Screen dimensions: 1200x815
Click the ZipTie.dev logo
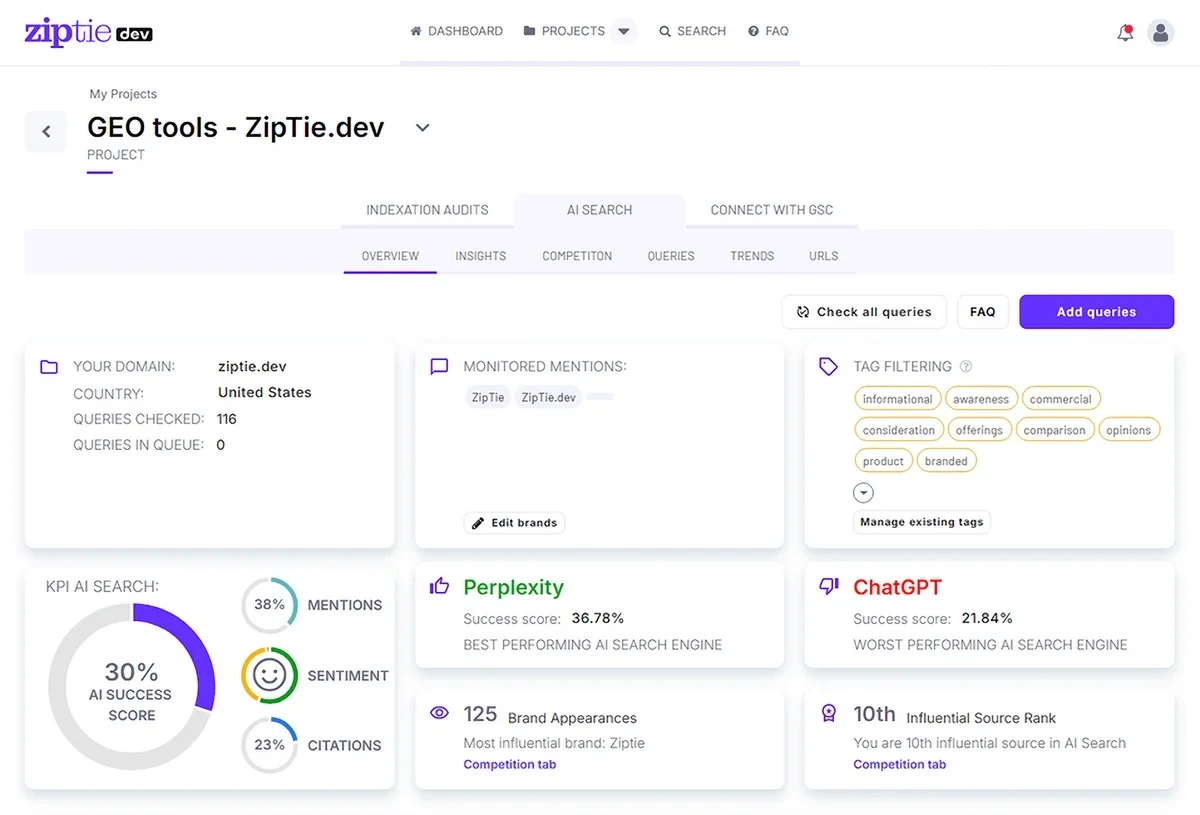coord(88,31)
